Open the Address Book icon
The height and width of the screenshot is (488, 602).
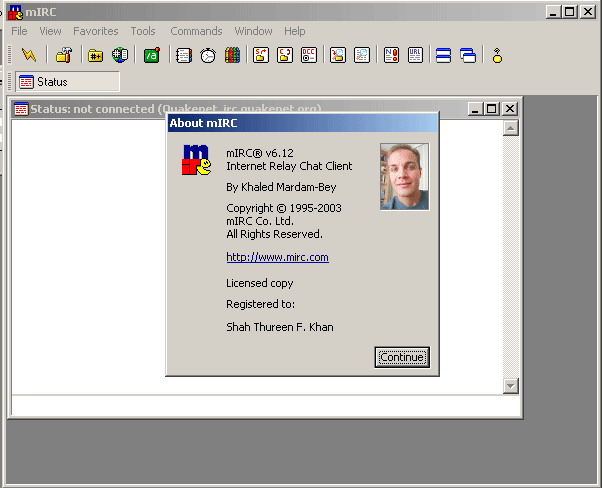184,55
